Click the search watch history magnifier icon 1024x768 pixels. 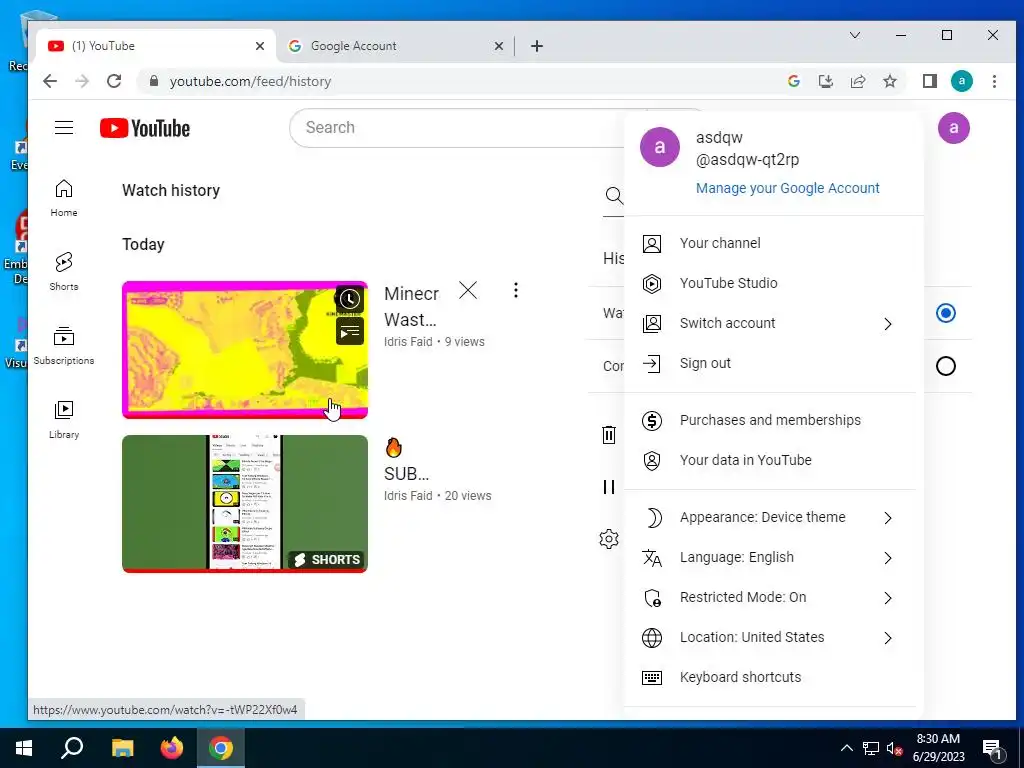pos(614,195)
